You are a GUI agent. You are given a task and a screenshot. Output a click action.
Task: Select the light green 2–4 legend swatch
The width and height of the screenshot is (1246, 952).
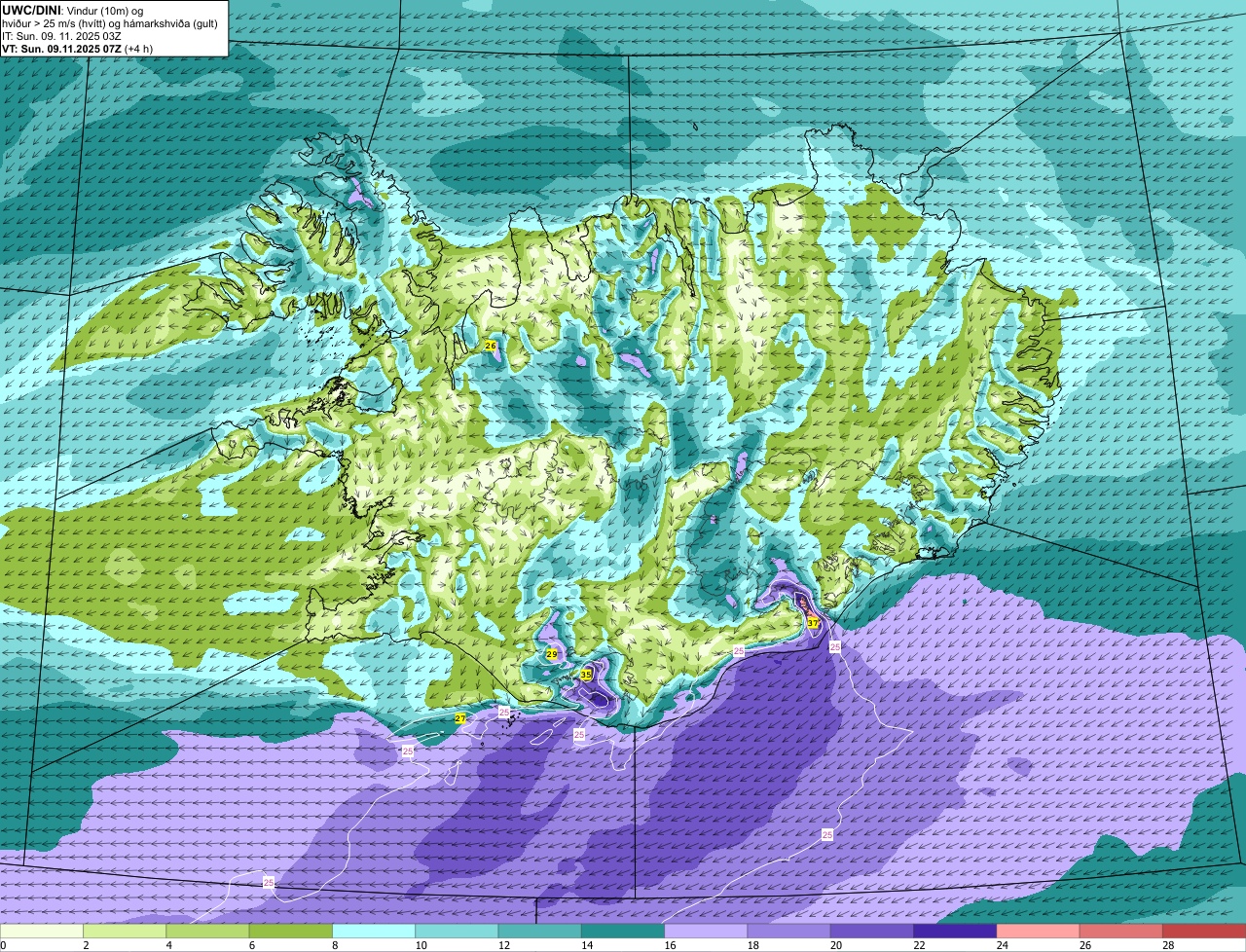tap(125, 931)
